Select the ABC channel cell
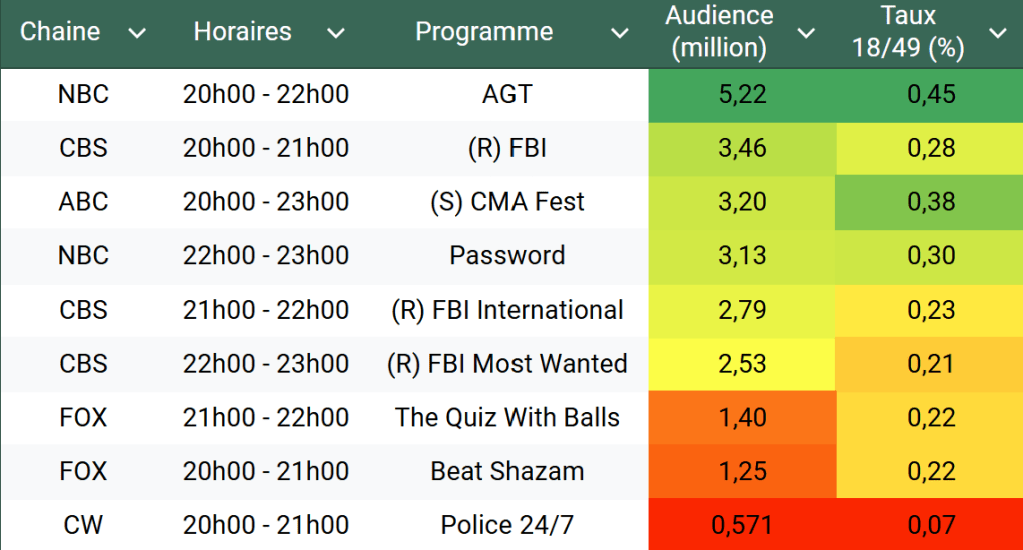Screen dimensions: 1023x550 click(x=83, y=202)
